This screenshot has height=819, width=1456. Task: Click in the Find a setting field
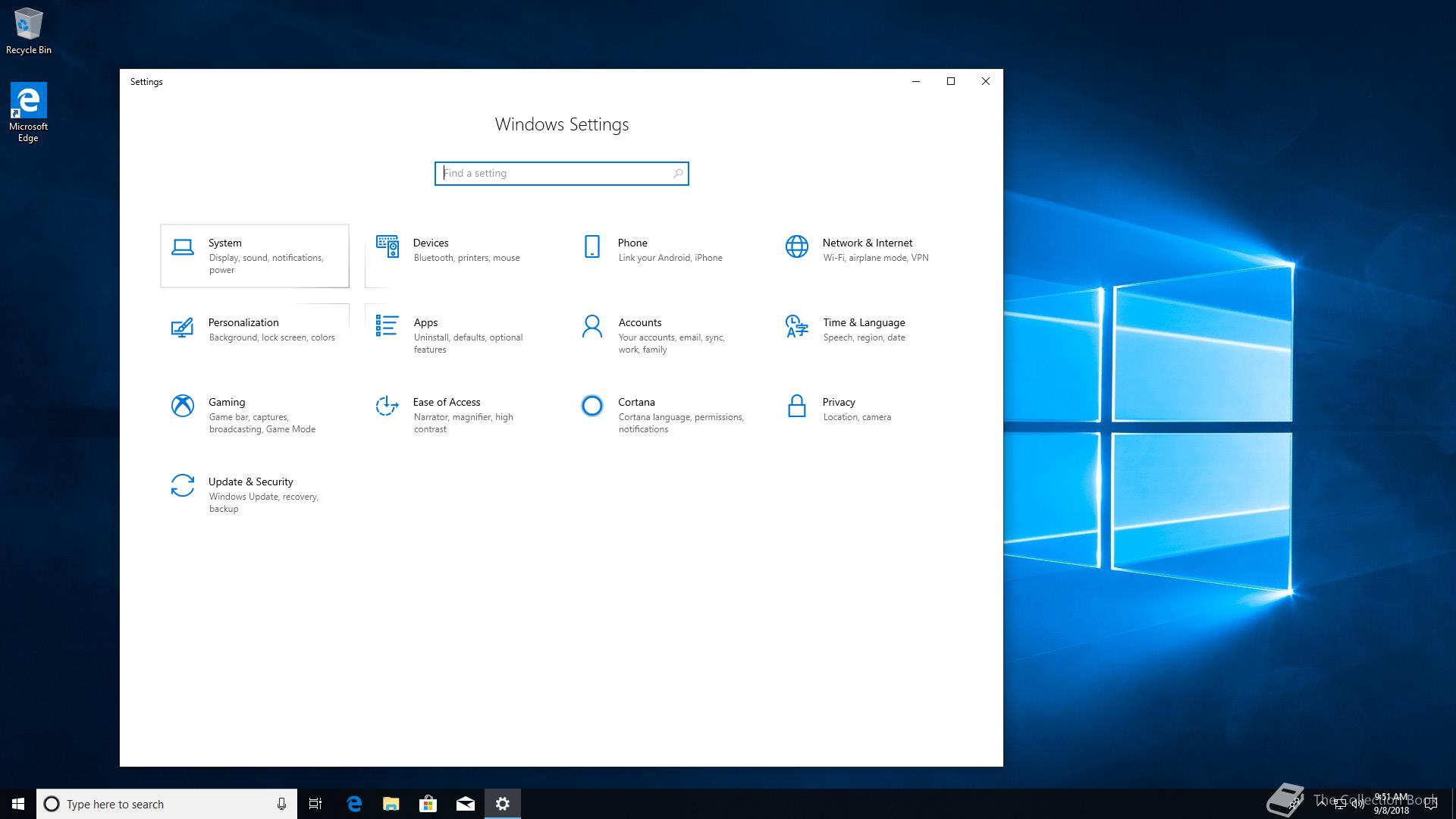562,174
